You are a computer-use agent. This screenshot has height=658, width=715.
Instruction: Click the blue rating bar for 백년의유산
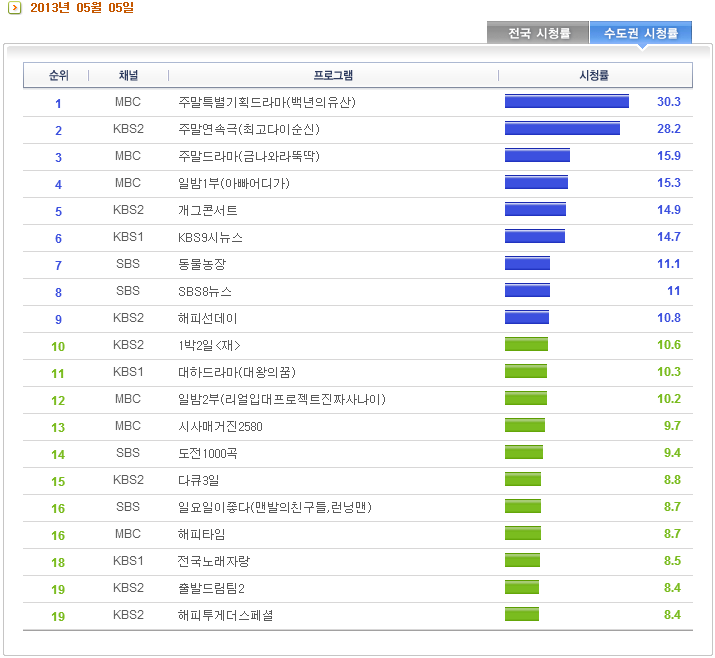(567, 101)
